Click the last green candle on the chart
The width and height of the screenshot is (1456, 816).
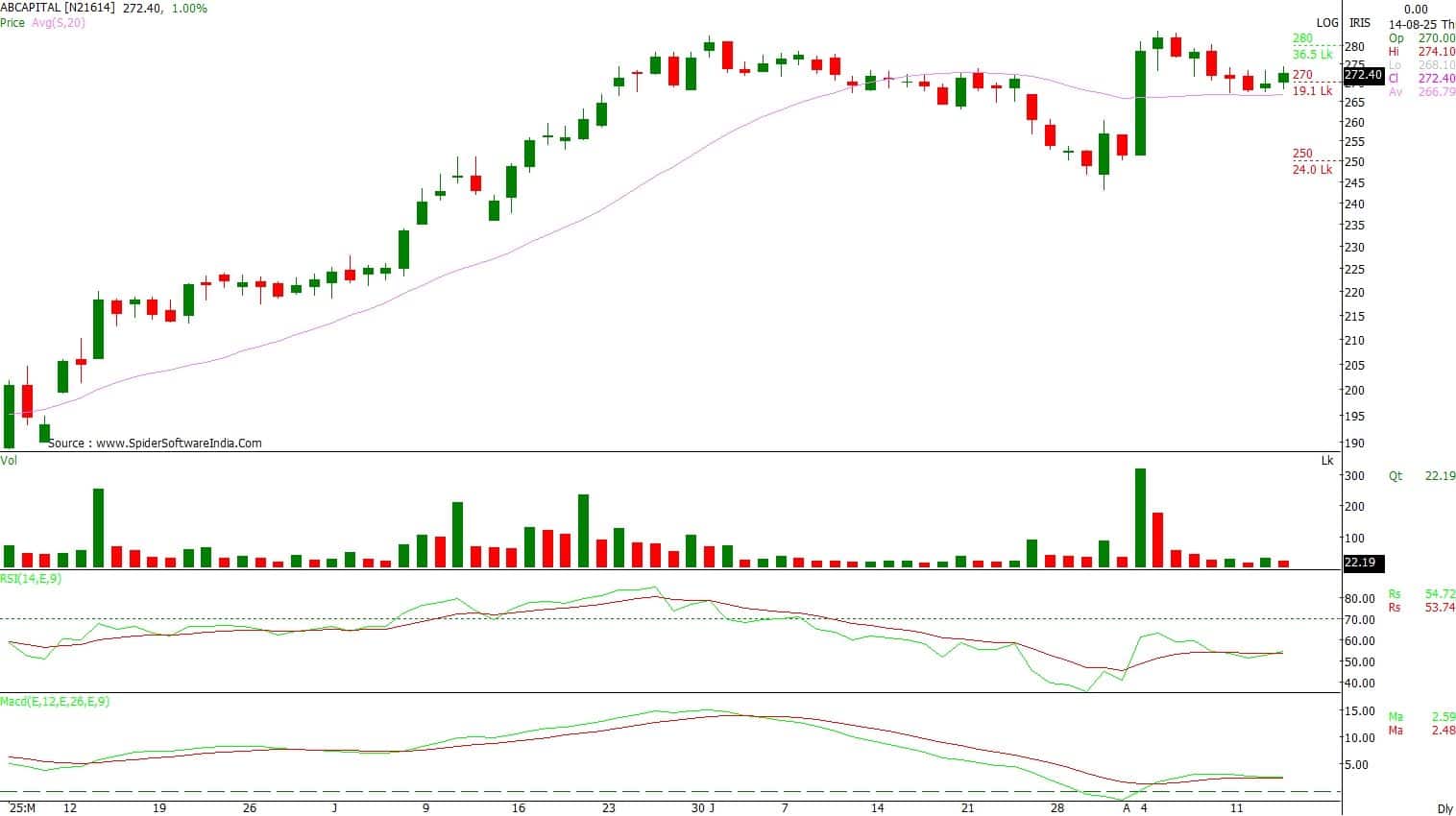(1283, 78)
